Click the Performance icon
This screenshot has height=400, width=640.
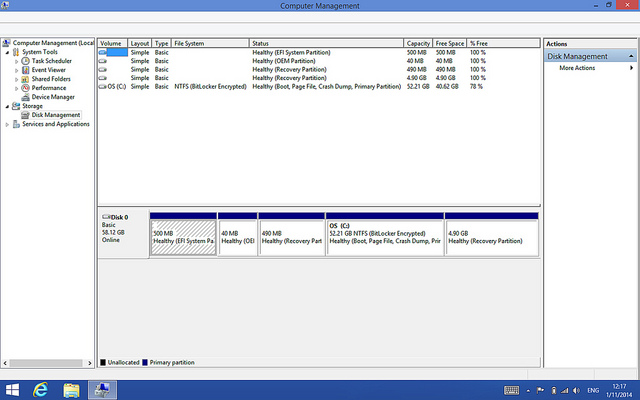25,88
